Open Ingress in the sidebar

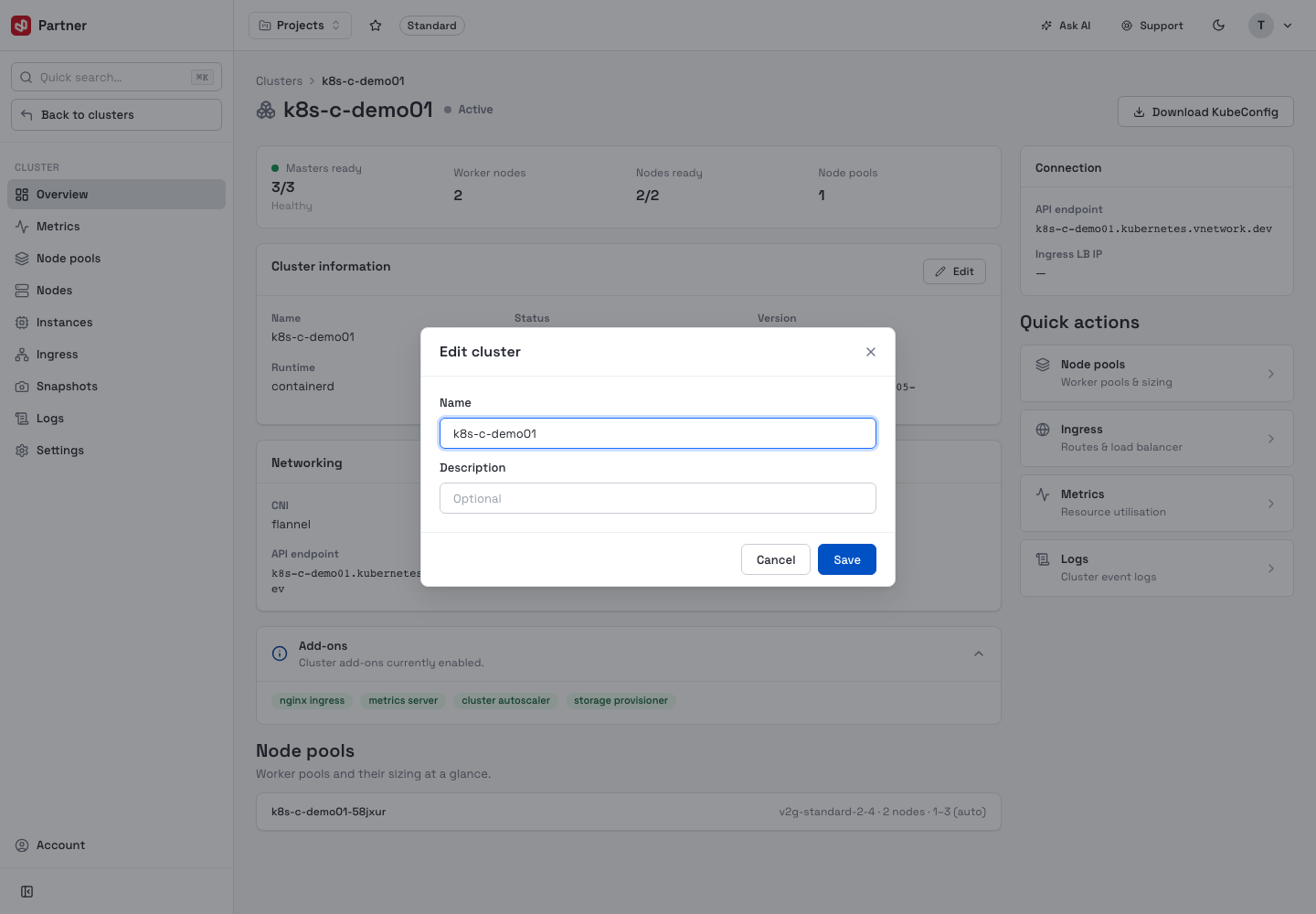[116, 354]
